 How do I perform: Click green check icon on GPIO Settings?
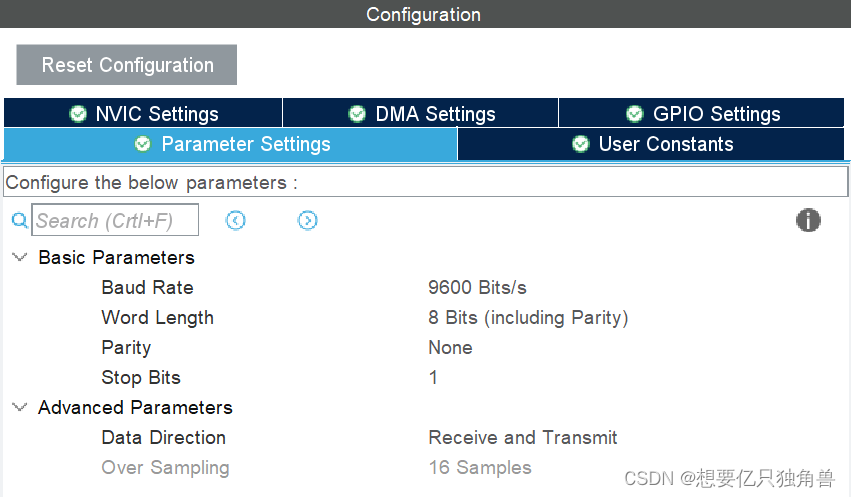pos(635,114)
